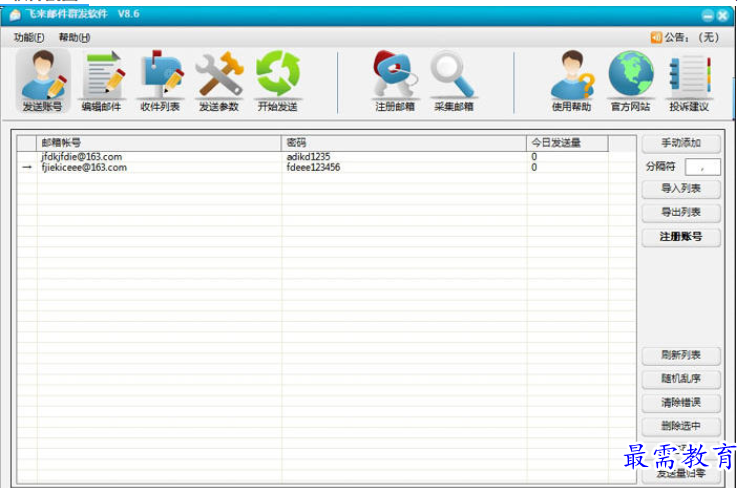Open the 发送参数 send settings icon

point(219,80)
